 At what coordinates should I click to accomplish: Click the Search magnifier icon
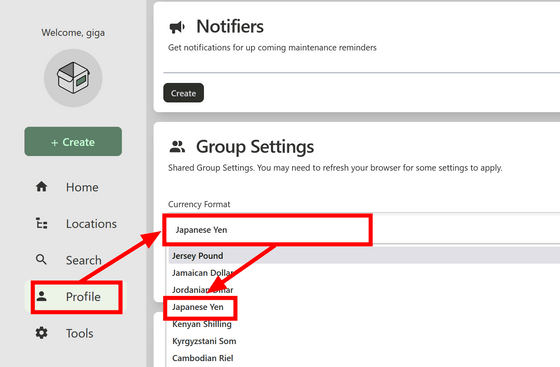[x=41, y=260]
